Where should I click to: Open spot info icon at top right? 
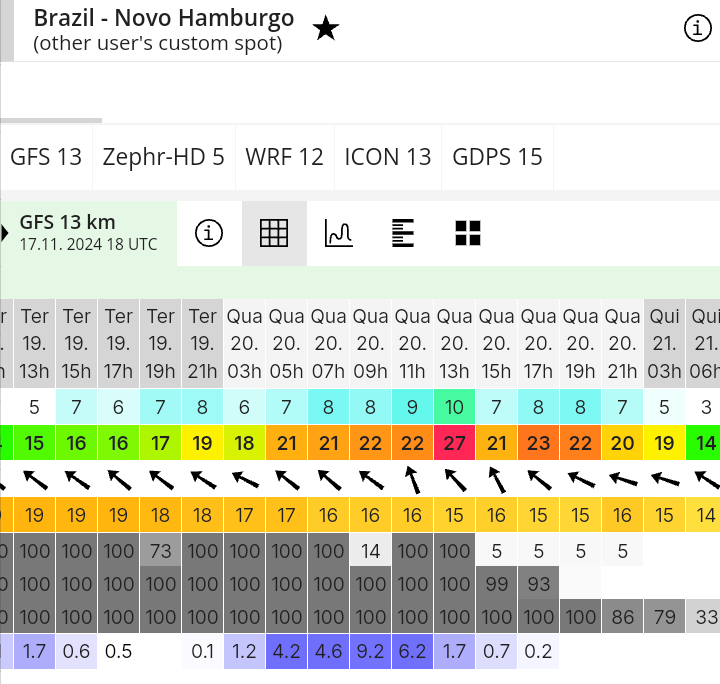698,28
